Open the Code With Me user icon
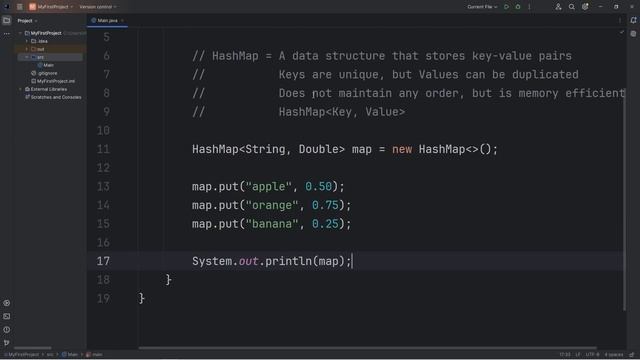 click(x=558, y=7)
